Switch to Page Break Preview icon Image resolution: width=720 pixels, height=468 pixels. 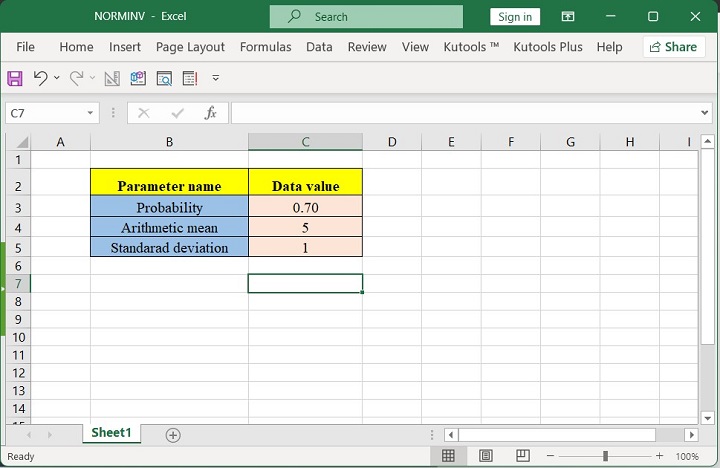tap(523, 456)
